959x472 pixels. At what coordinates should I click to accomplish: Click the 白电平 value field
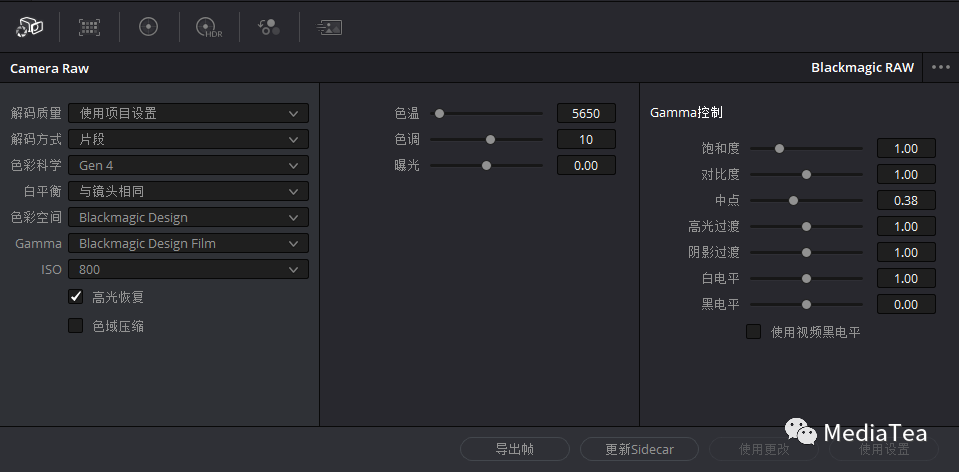(x=906, y=278)
